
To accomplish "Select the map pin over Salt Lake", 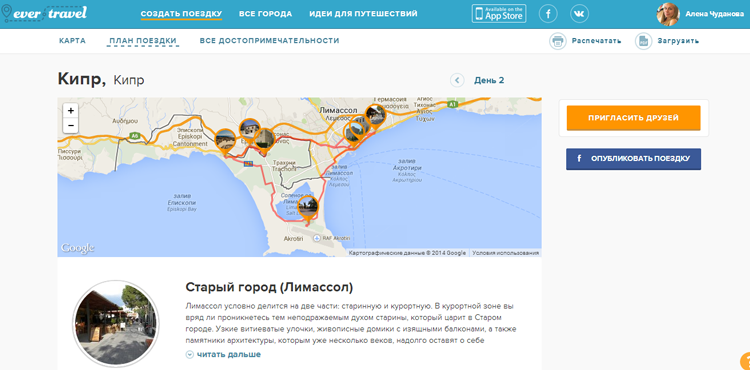I will [307, 208].
